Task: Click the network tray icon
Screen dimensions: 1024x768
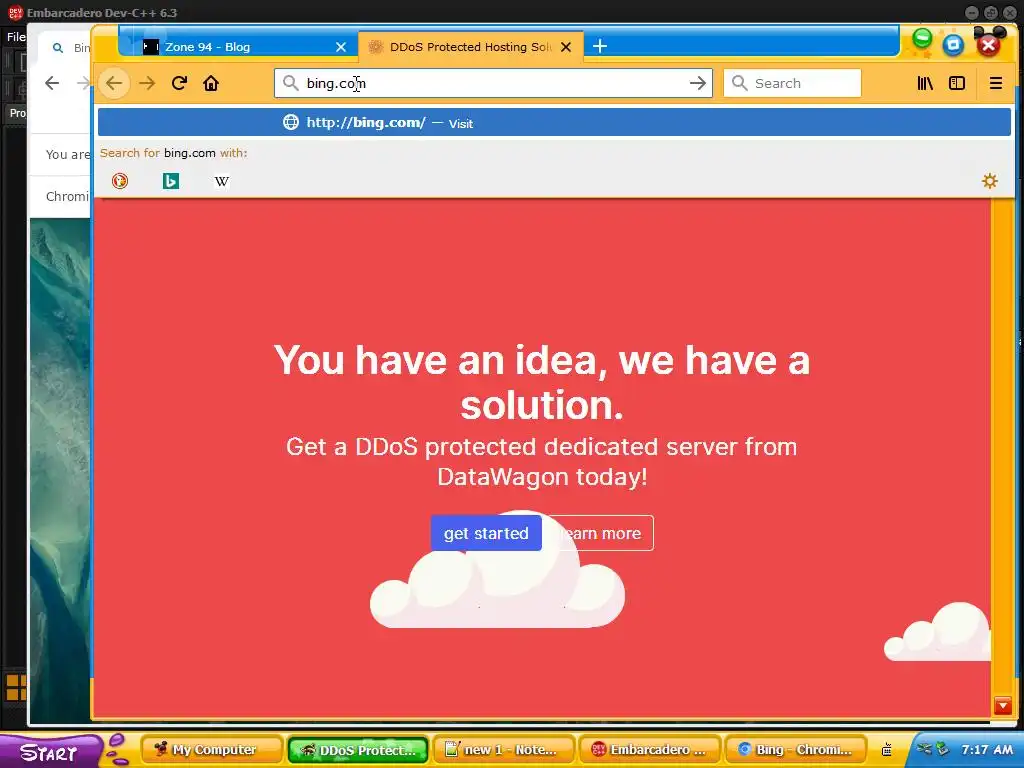Action: (942, 749)
